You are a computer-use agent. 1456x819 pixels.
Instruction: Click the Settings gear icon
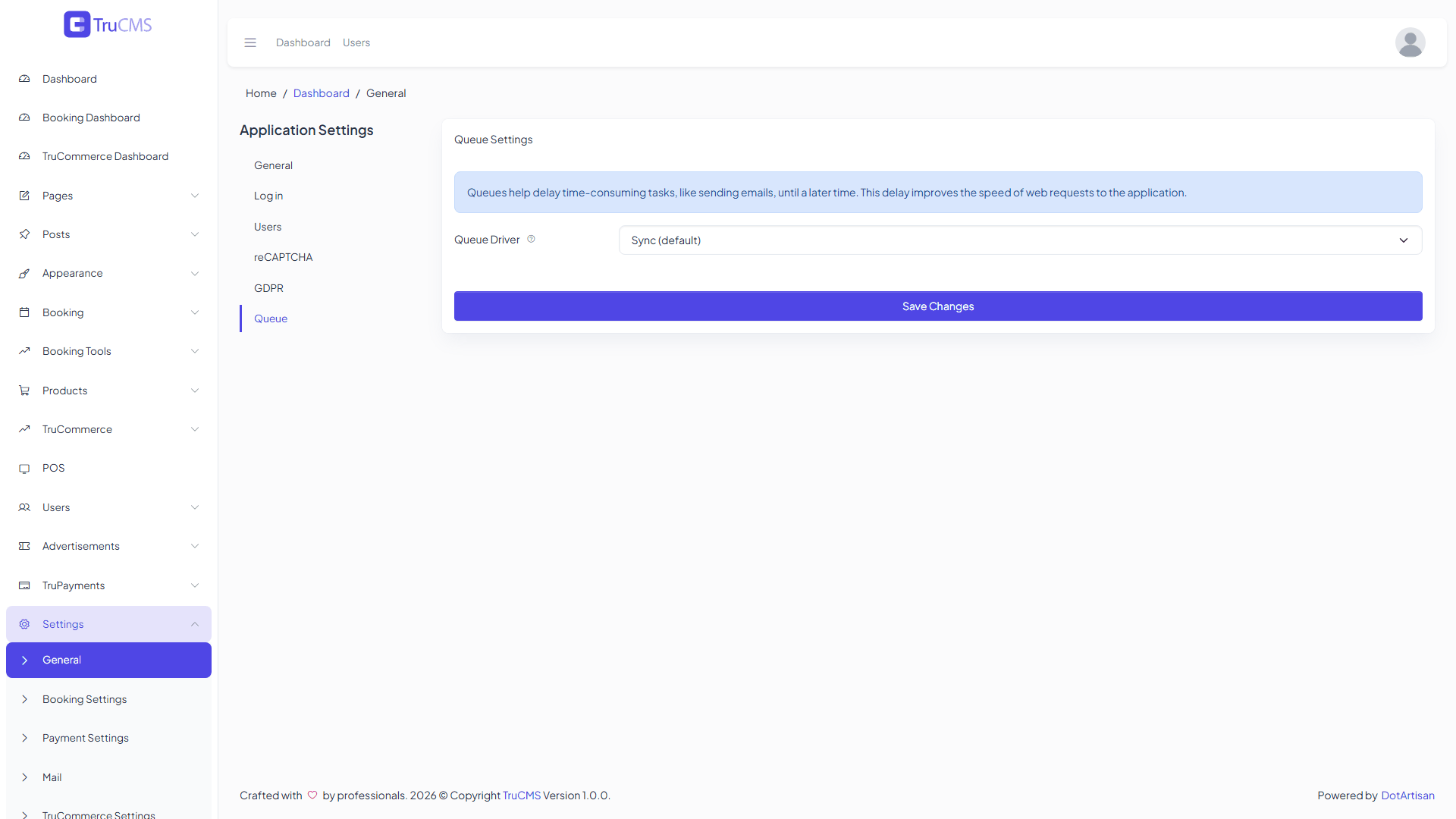(24, 624)
